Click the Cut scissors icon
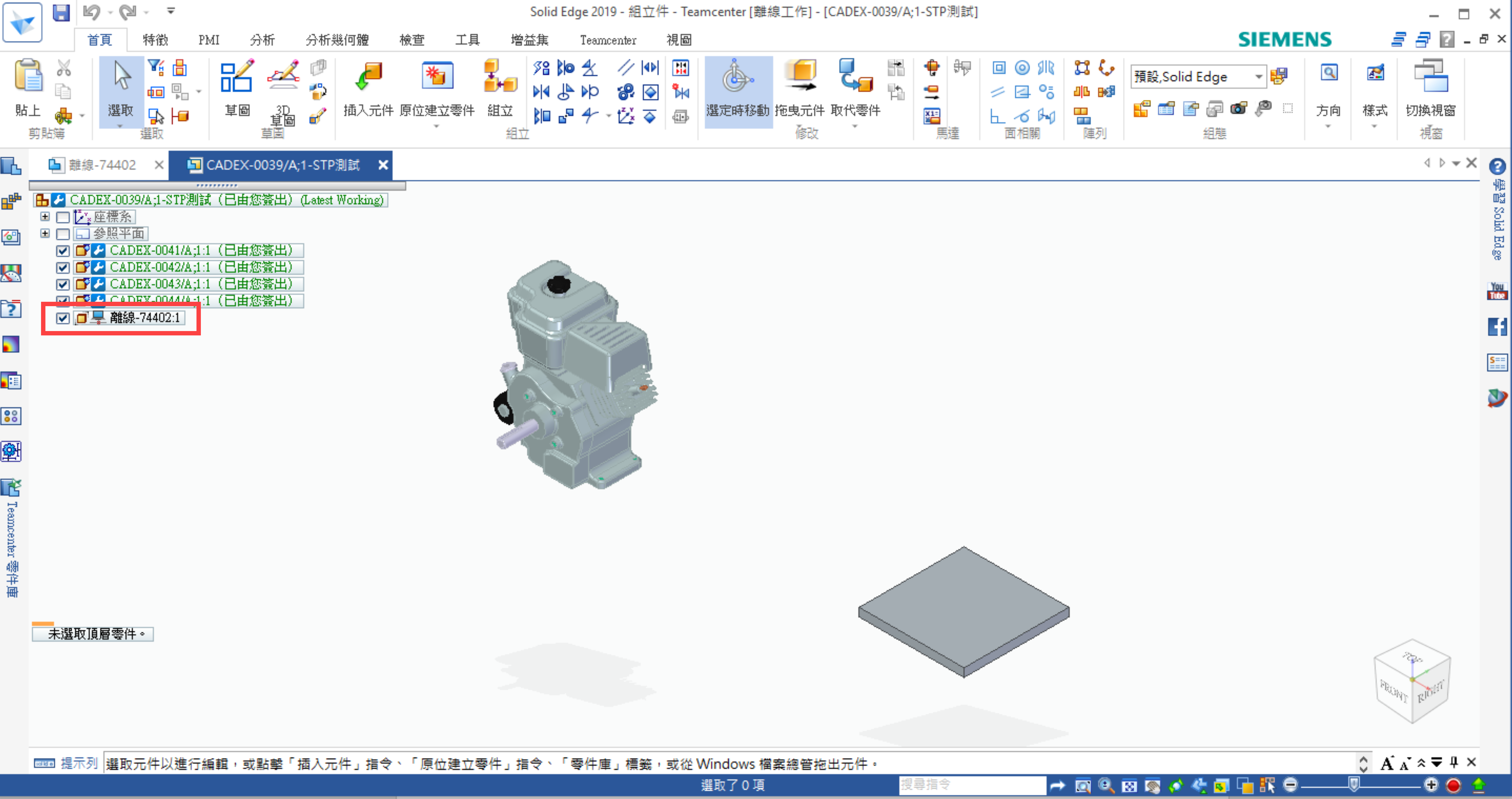The width and height of the screenshot is (1512, 799). (x=63, y=68)
